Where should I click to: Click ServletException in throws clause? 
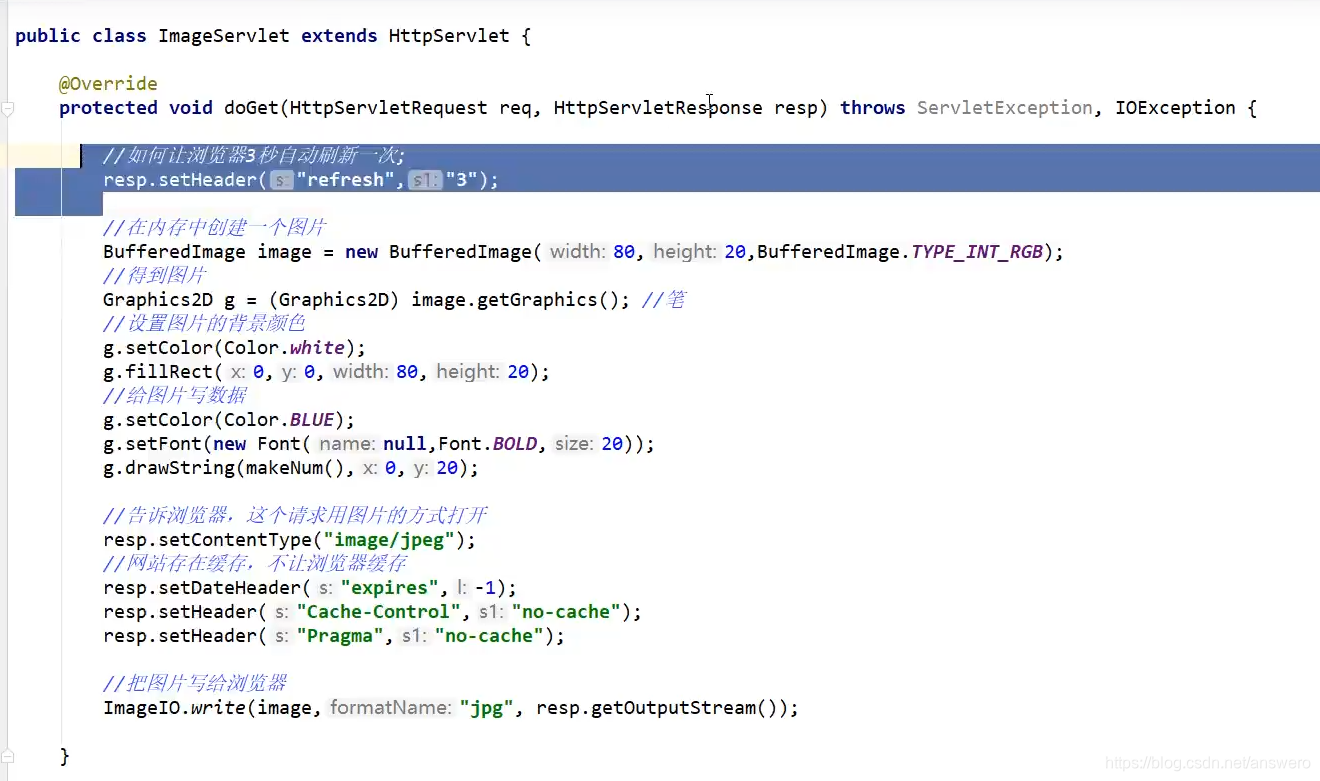point(1005,108)
